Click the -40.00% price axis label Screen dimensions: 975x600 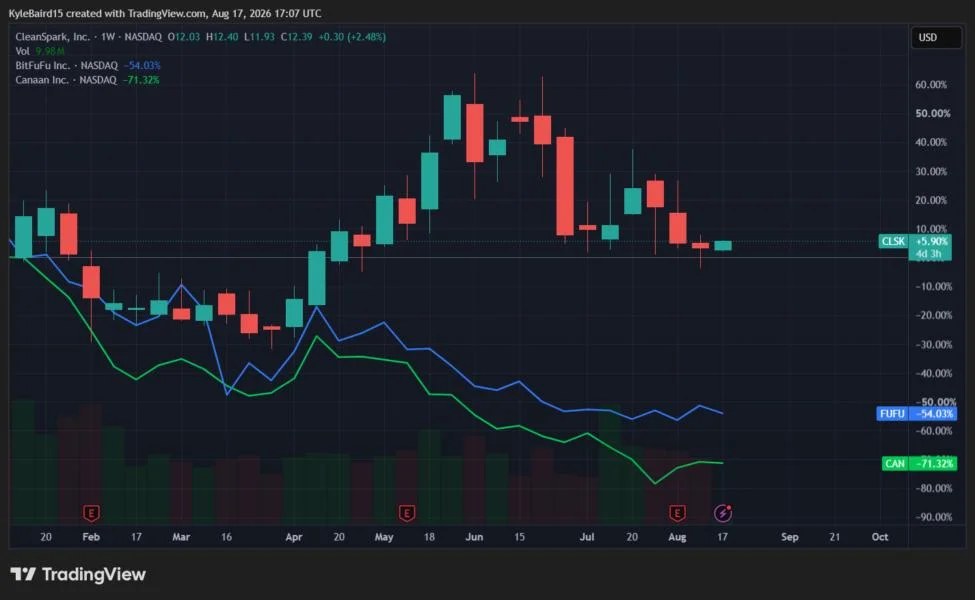click(x=933, y=373)
